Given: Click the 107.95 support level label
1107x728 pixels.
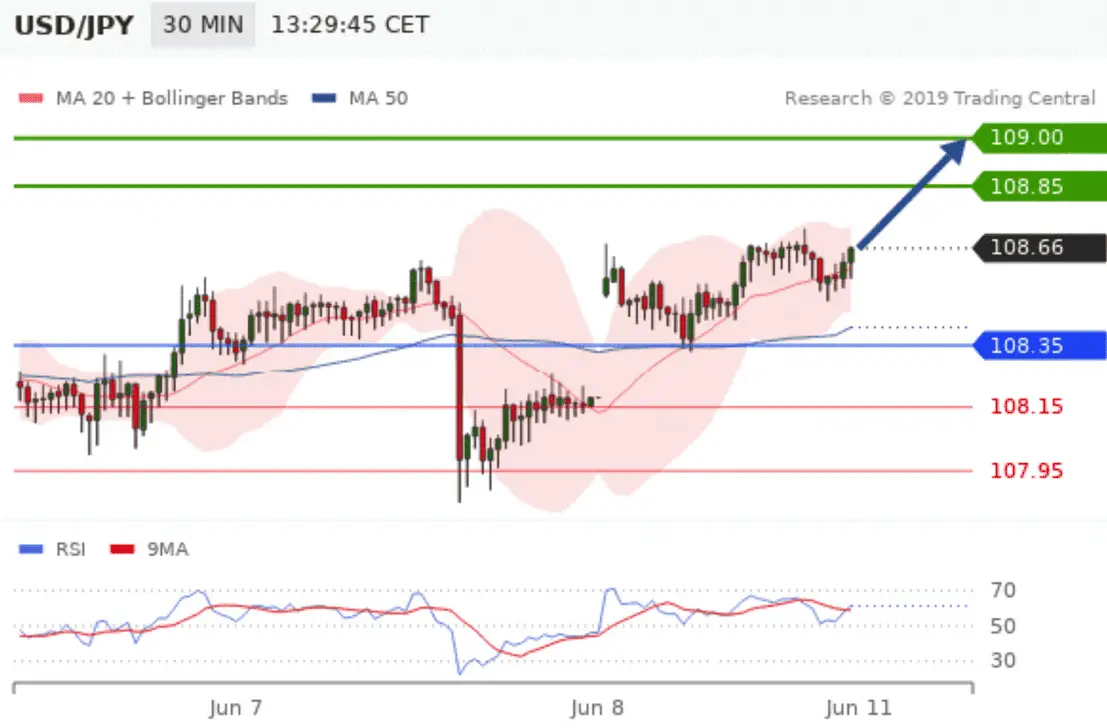Looking at the screenshot, I should [x=1027, y=471].
